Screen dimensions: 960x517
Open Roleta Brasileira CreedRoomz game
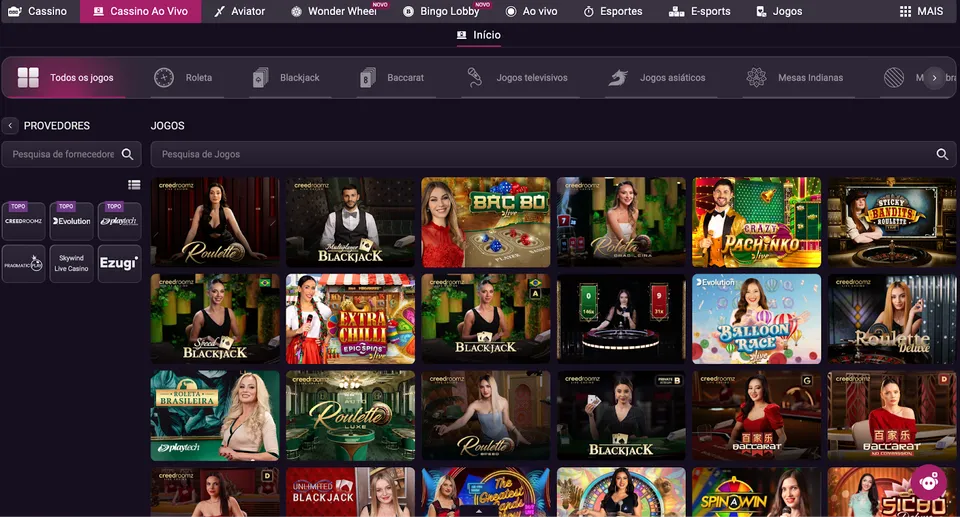pyautogui.click(x=621, y=222)
